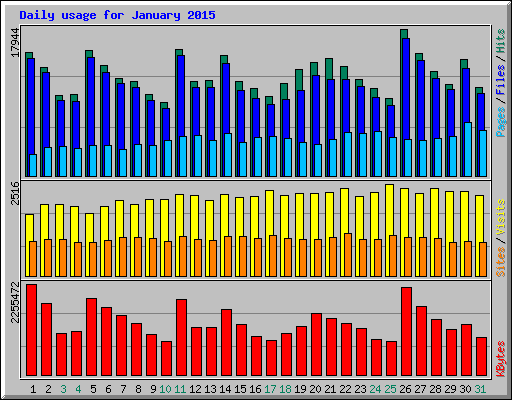Click the 17944 hits axis value
Viewport: 512px width, 400px height.
click(16, 43)
